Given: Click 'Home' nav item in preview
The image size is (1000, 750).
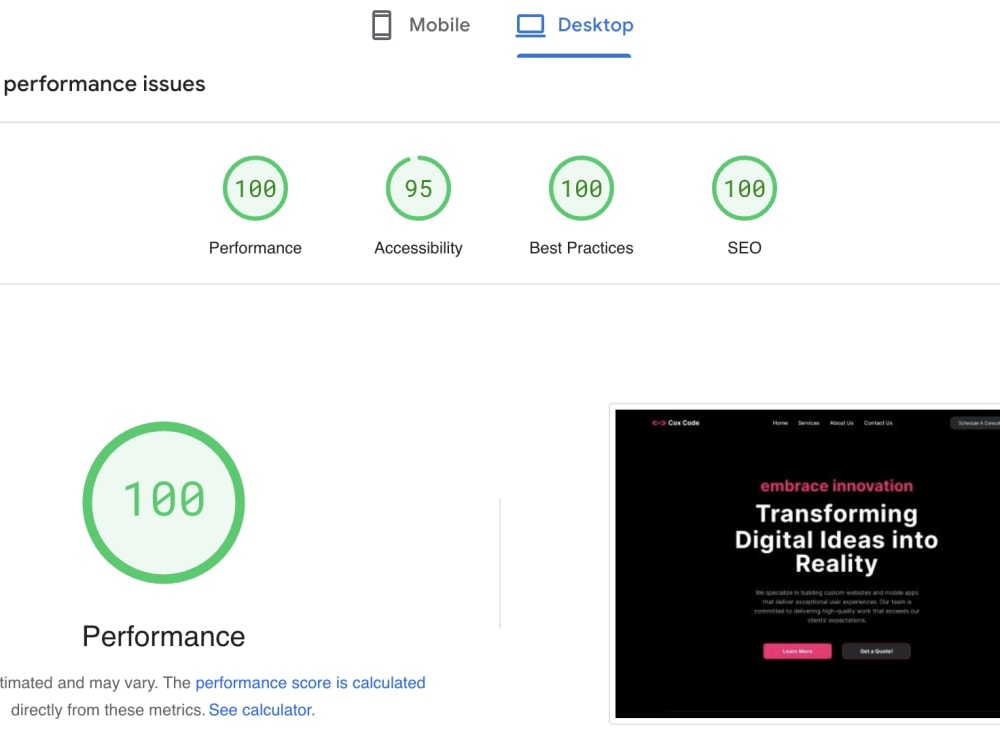Looking at the screenshot, I should pos(780,423).
